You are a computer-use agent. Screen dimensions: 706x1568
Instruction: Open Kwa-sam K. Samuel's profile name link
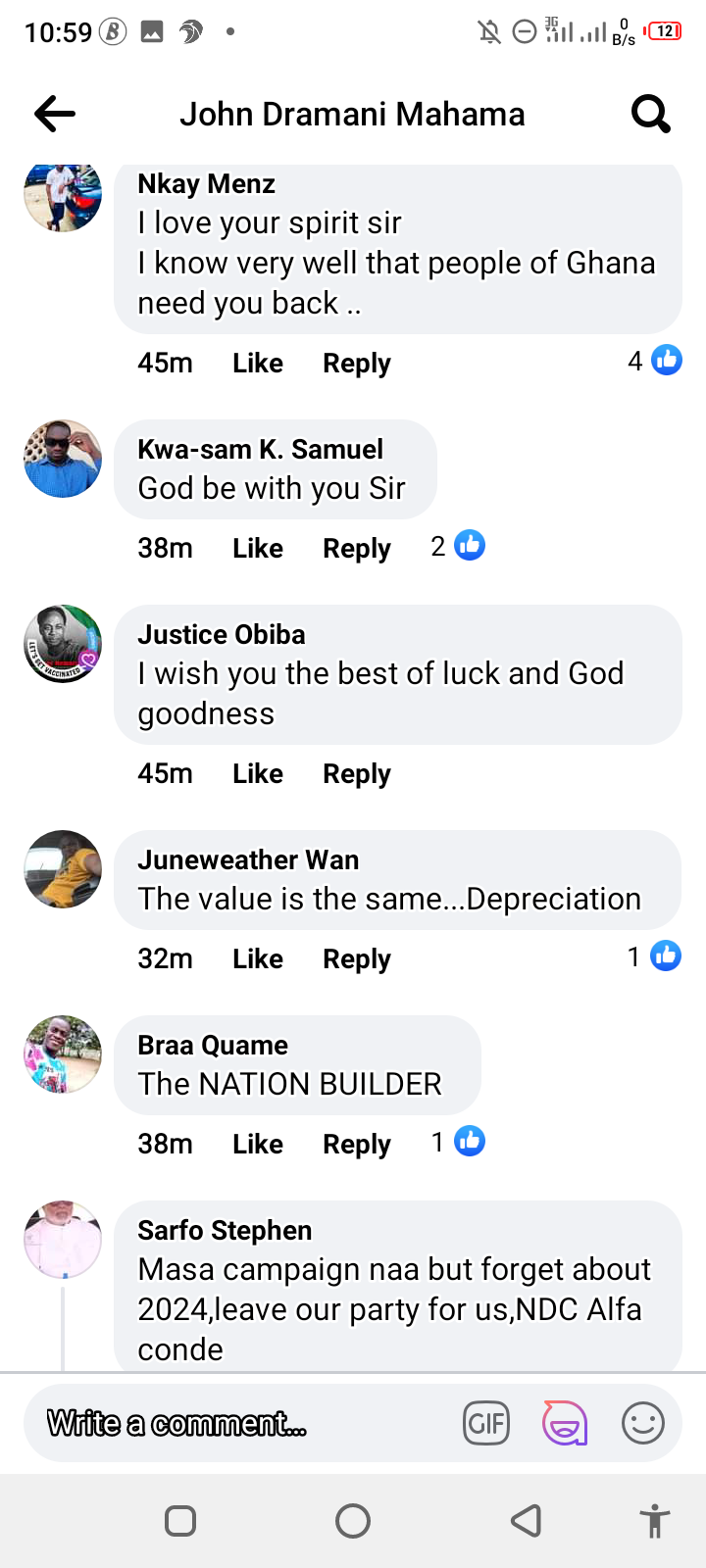260,449
